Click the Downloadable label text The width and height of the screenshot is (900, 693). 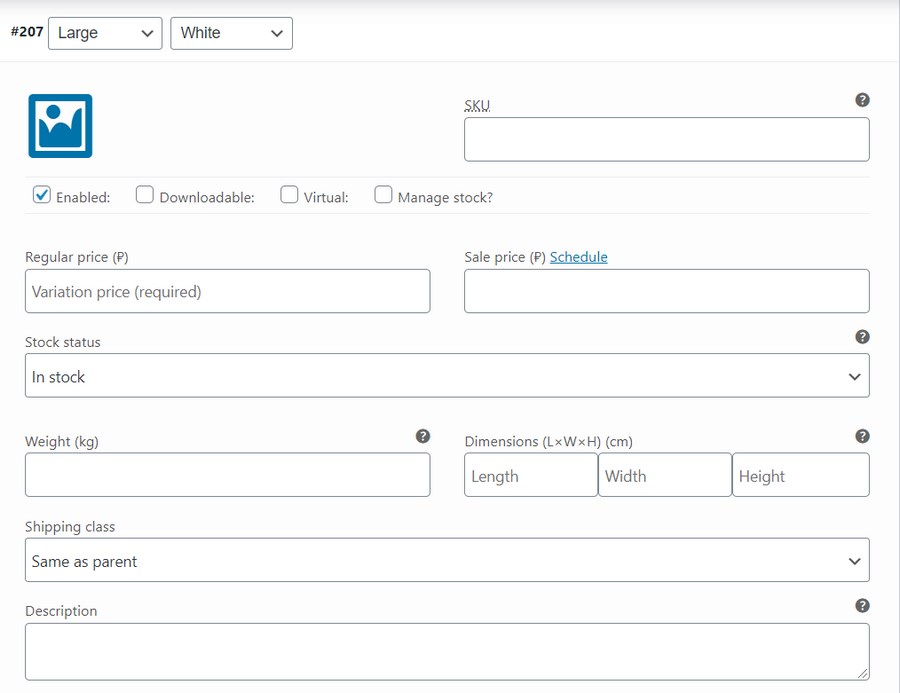click(207, 198)
